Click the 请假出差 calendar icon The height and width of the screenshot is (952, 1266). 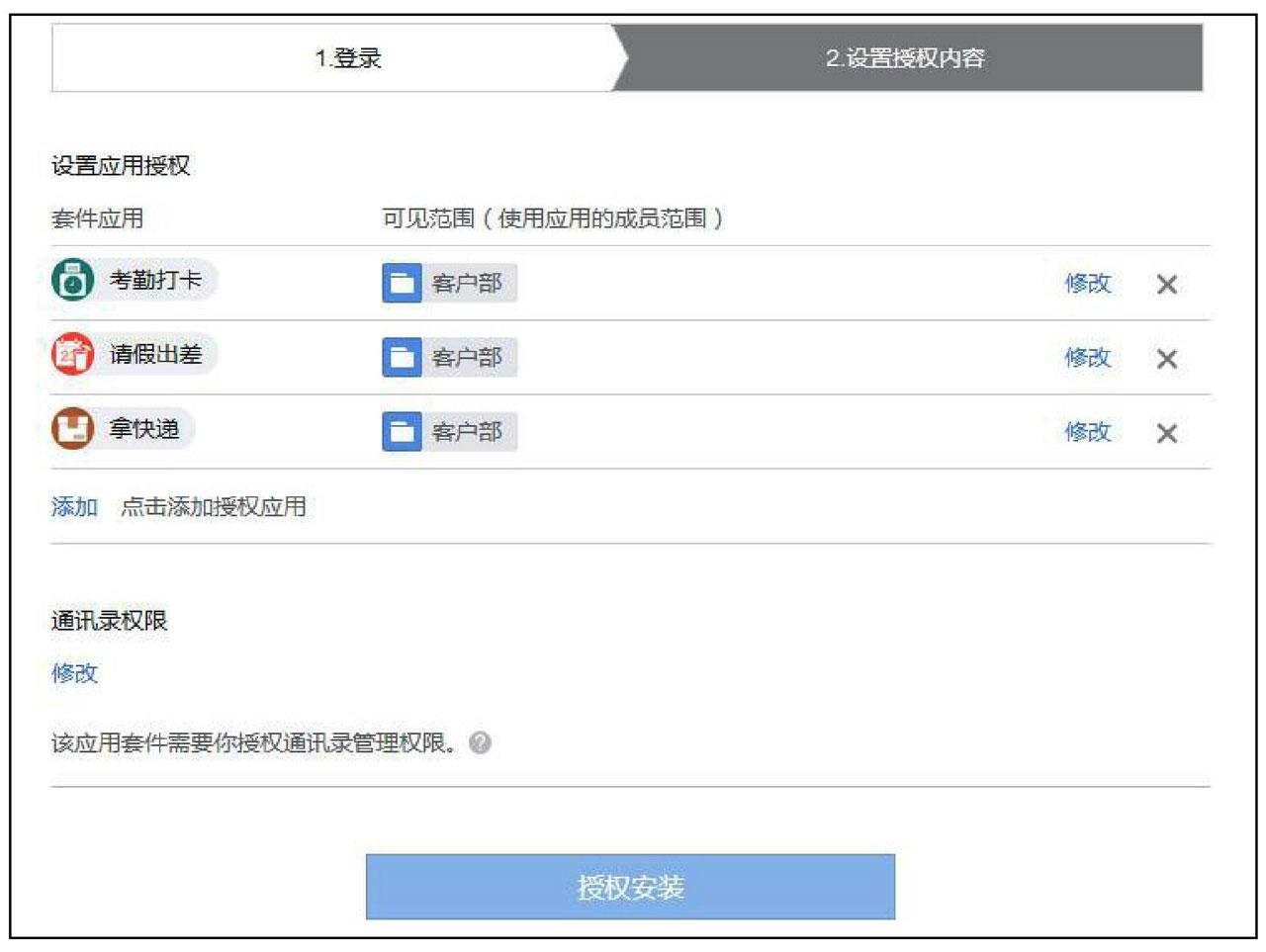[72, 354]
